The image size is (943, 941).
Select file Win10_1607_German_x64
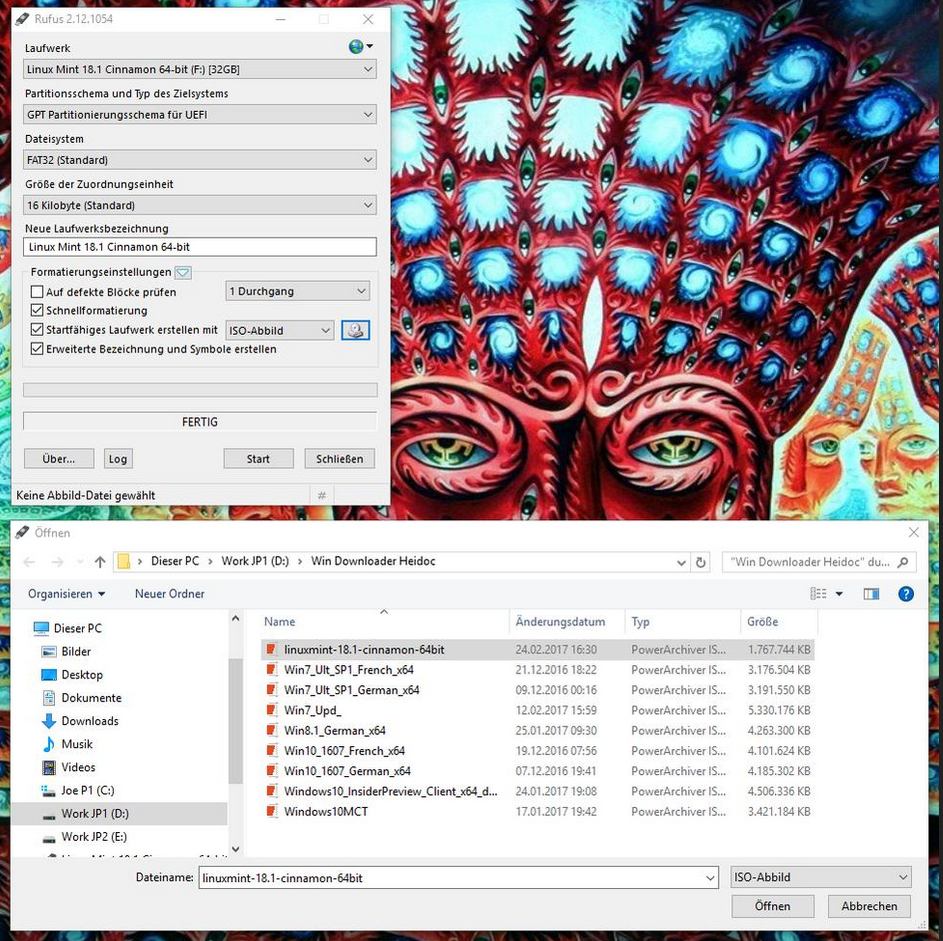point(538,771)
